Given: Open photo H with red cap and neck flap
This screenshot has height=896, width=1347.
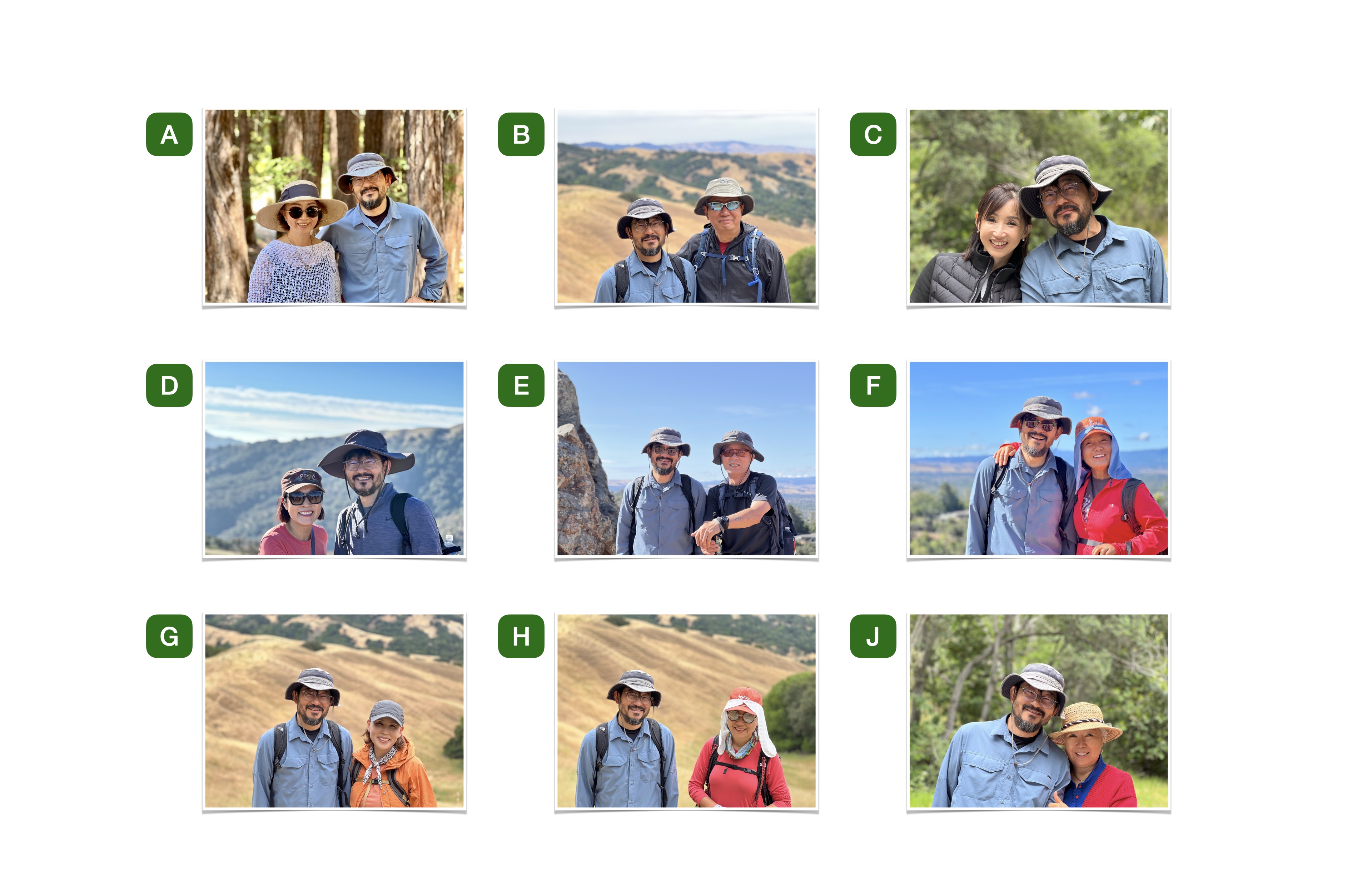Looking at the screenshot, I should pyautogui.click(x=686, y=711).
